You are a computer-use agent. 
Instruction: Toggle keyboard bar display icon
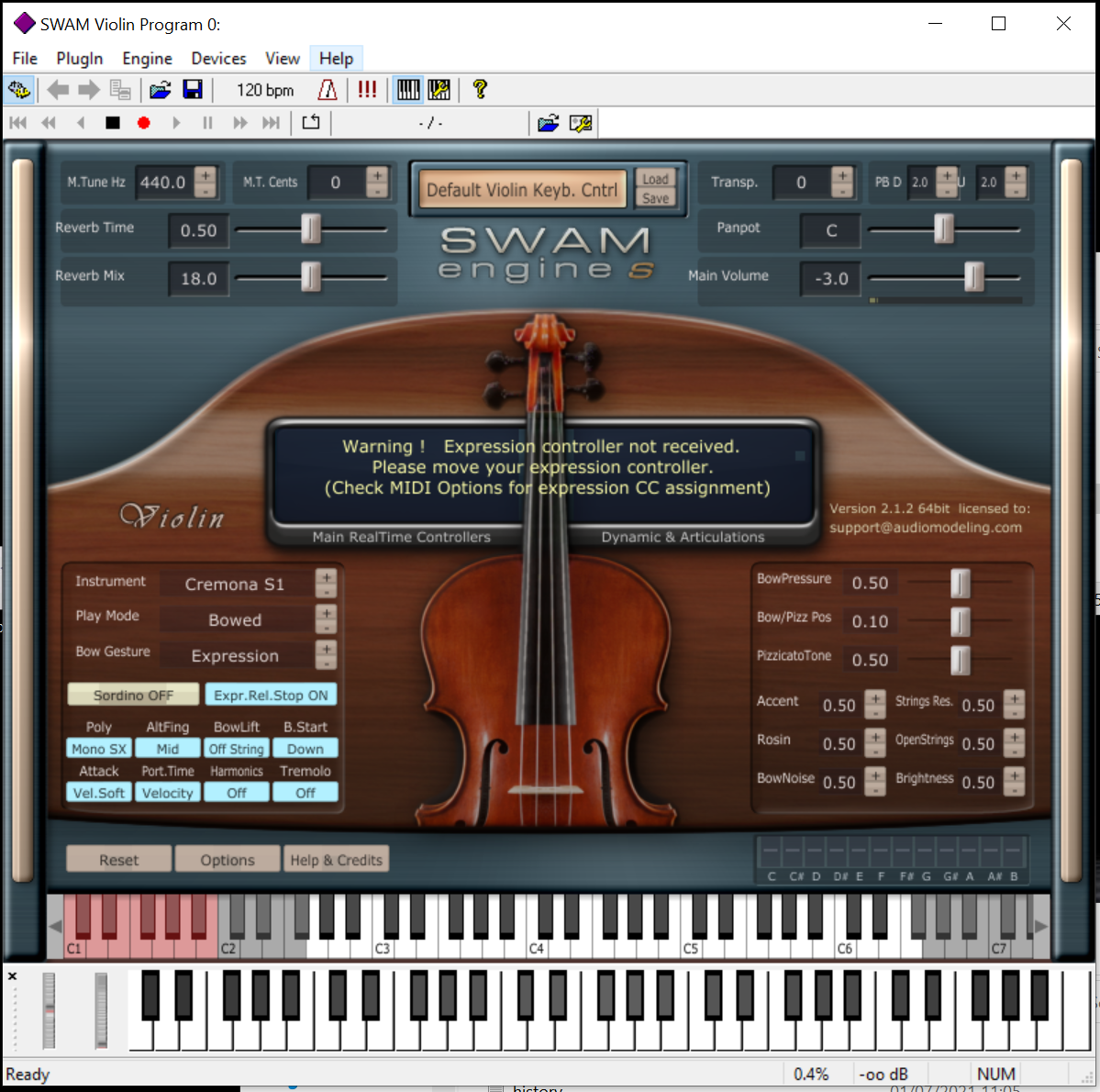click(x=408, y=90)
